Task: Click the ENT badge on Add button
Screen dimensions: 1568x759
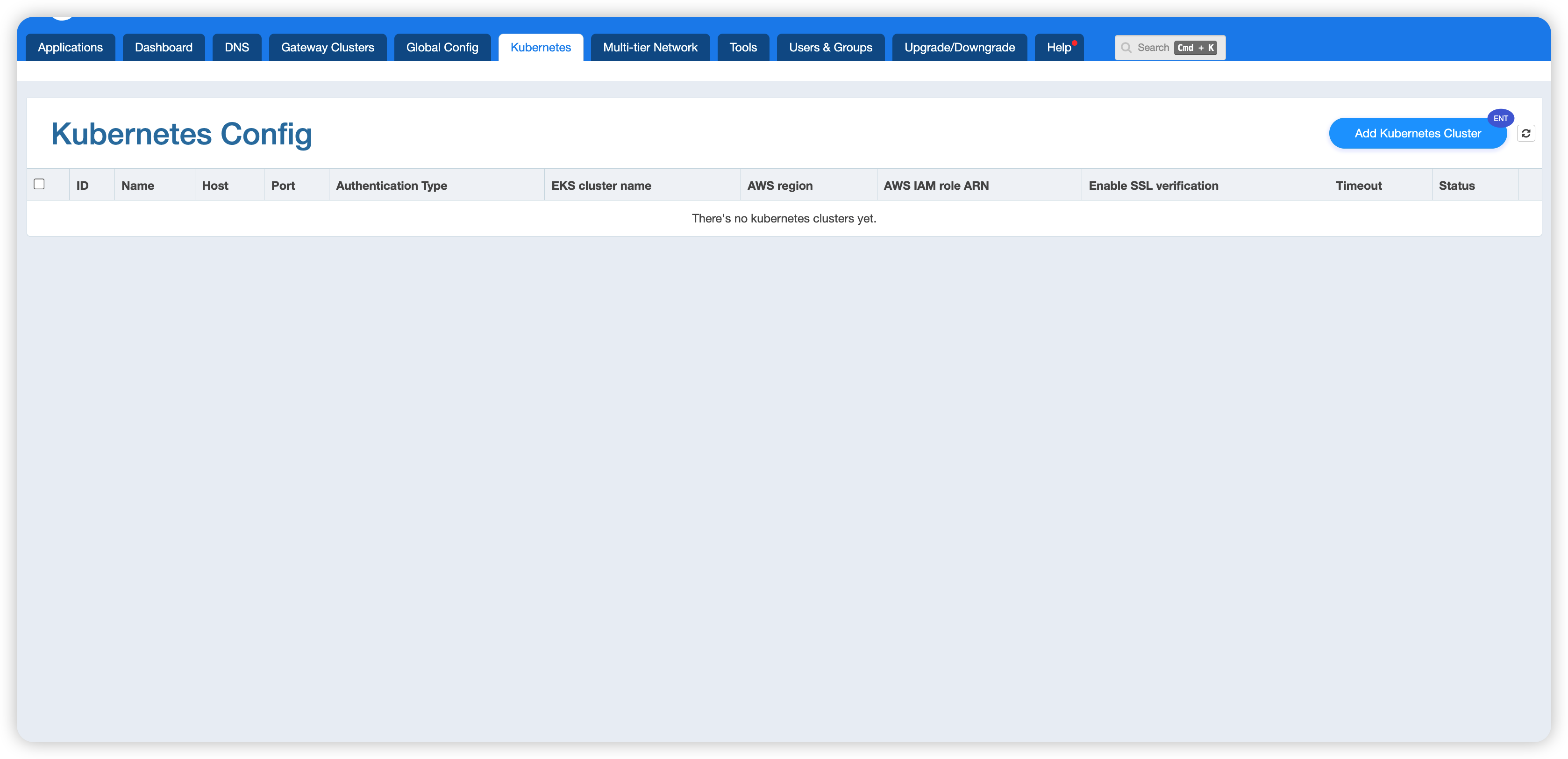Action: pyautogui.click(x=1500, y=118)
